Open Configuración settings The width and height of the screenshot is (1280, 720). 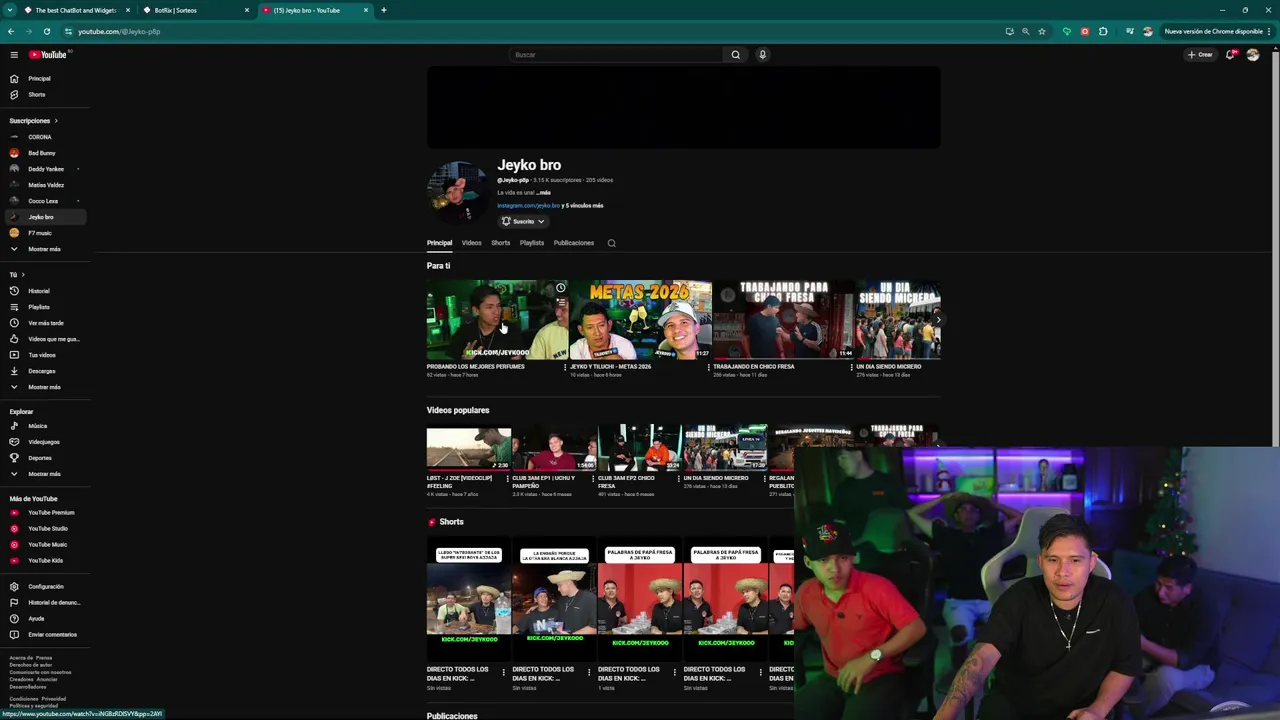[x=45, y=587]
